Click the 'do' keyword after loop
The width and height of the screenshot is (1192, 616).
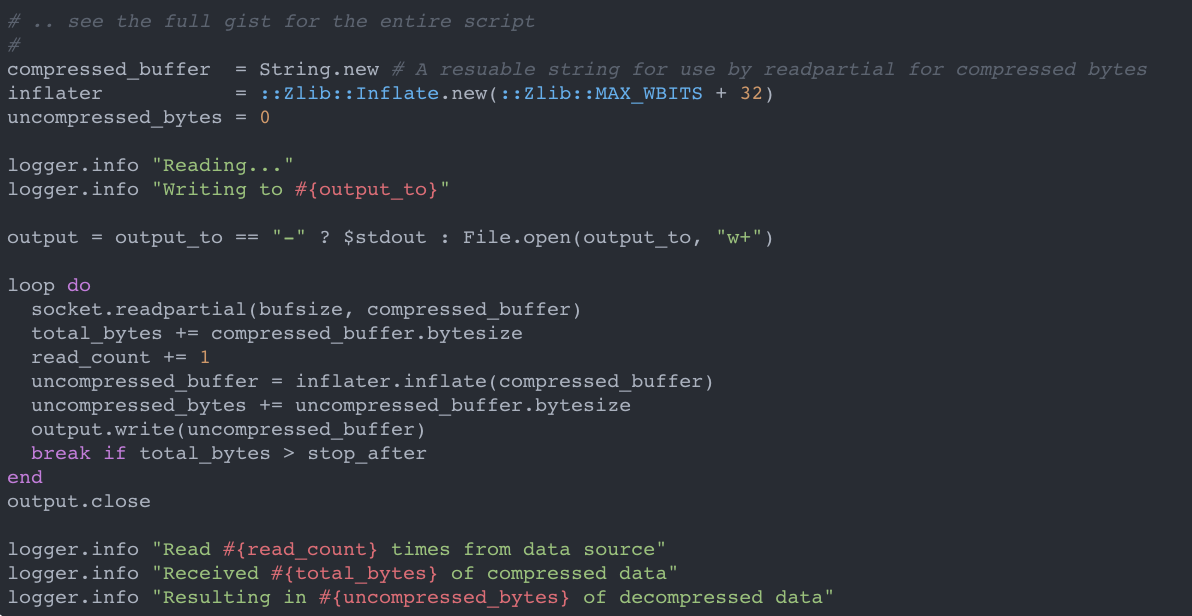point(79,285)
